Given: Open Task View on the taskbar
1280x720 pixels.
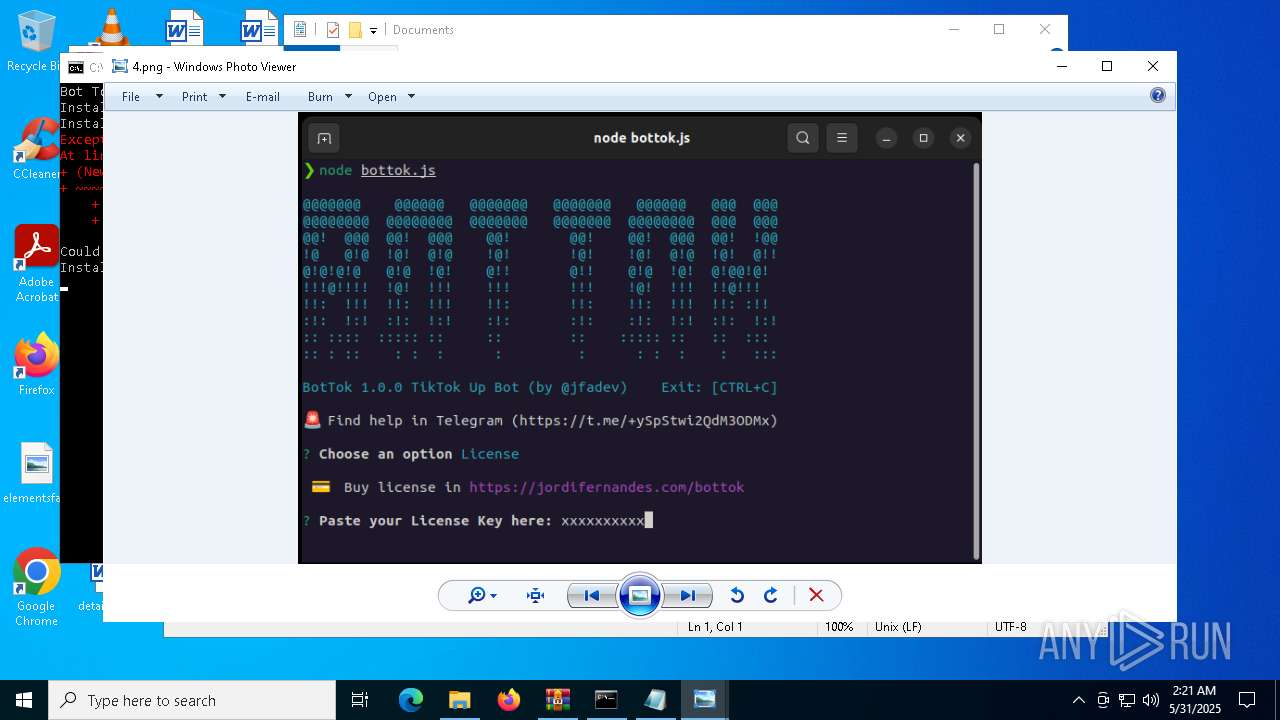Looking at the screenshot, I should (360, 700).
